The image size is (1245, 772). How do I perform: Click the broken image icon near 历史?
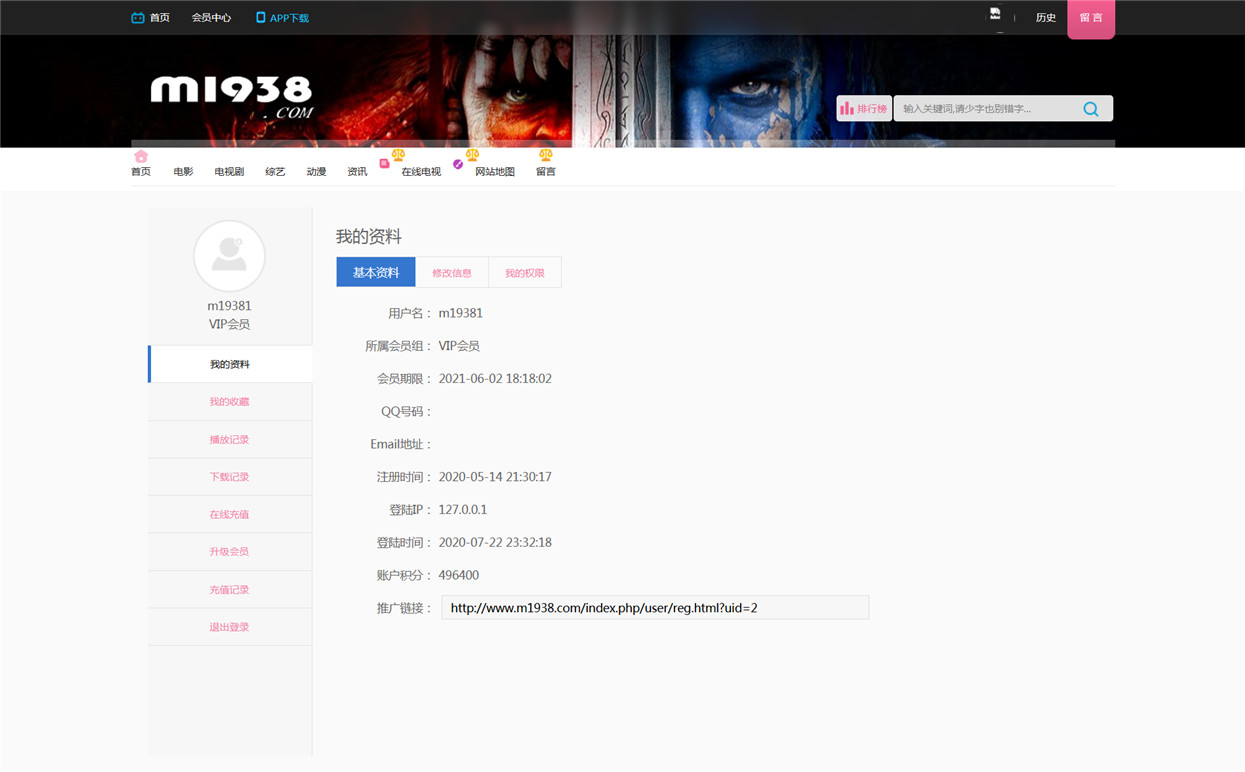(x=995, y=14)
